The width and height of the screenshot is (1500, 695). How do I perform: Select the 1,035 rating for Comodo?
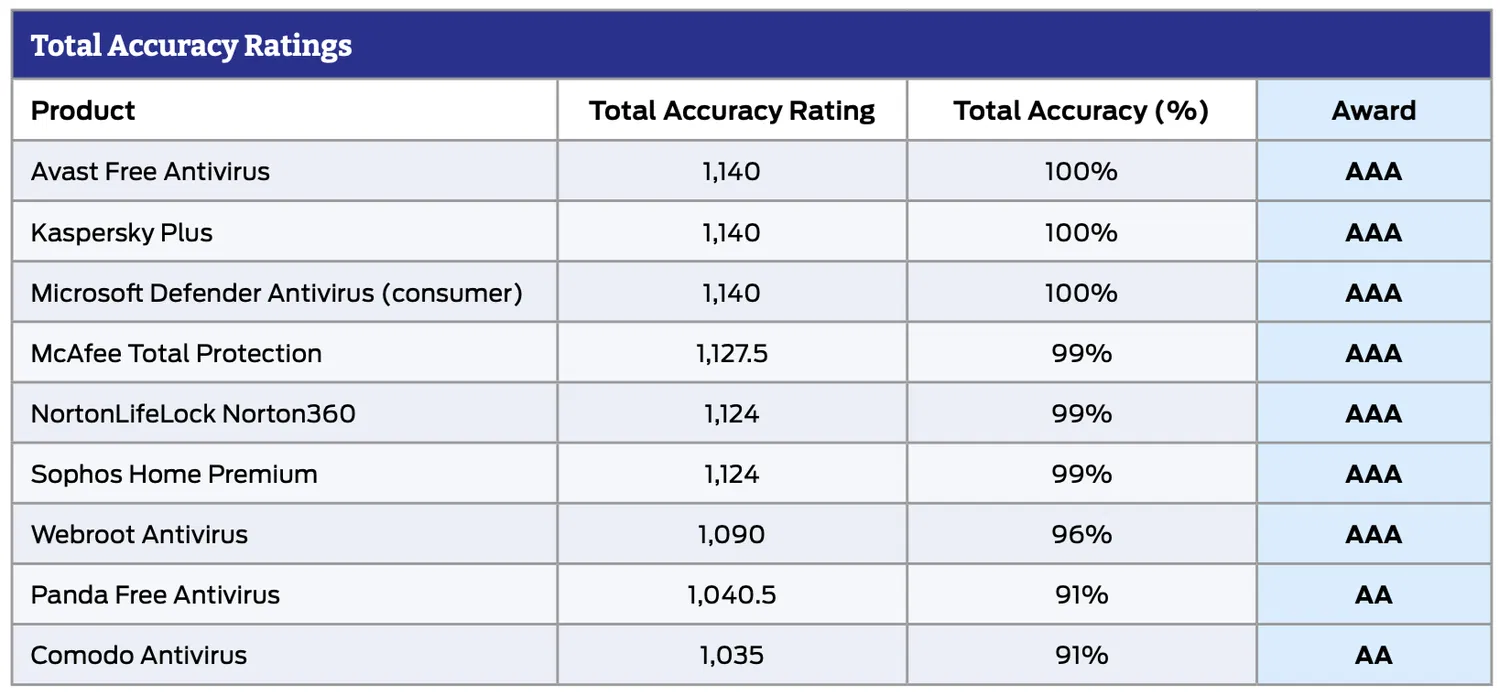coord(732,655)
